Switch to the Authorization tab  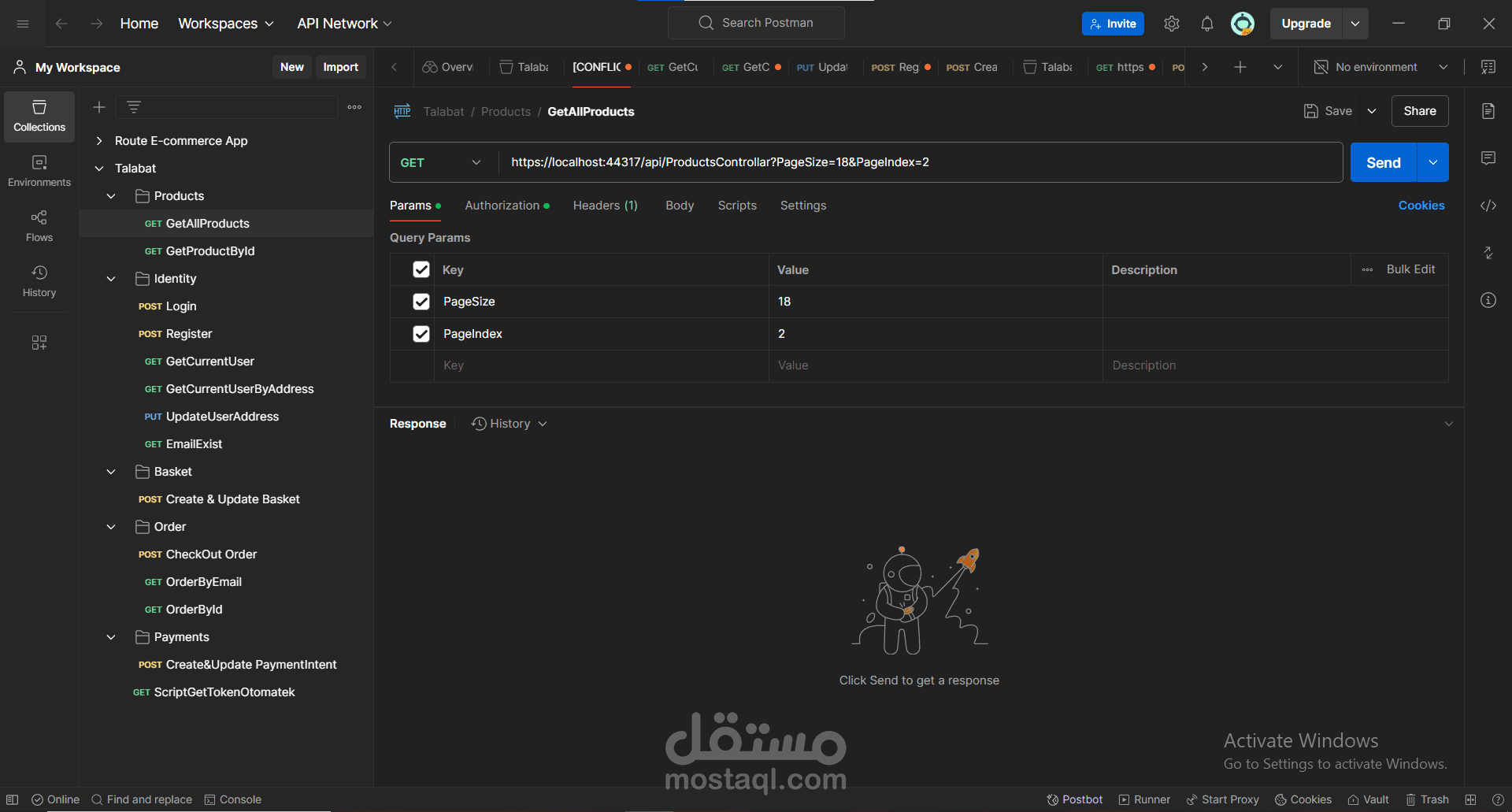507,206
